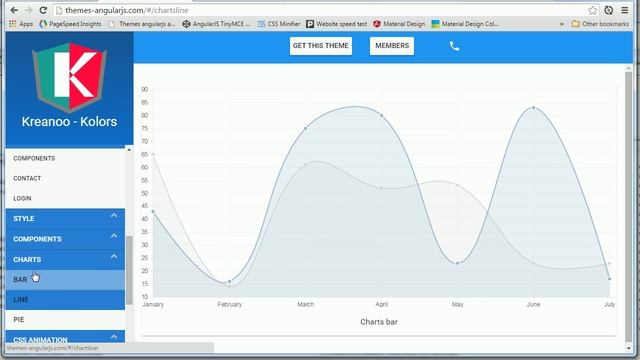This screenshot has width=640, height=360.
Task: Open PageSpeed Insights bookmark
Action: pos(70,24)
